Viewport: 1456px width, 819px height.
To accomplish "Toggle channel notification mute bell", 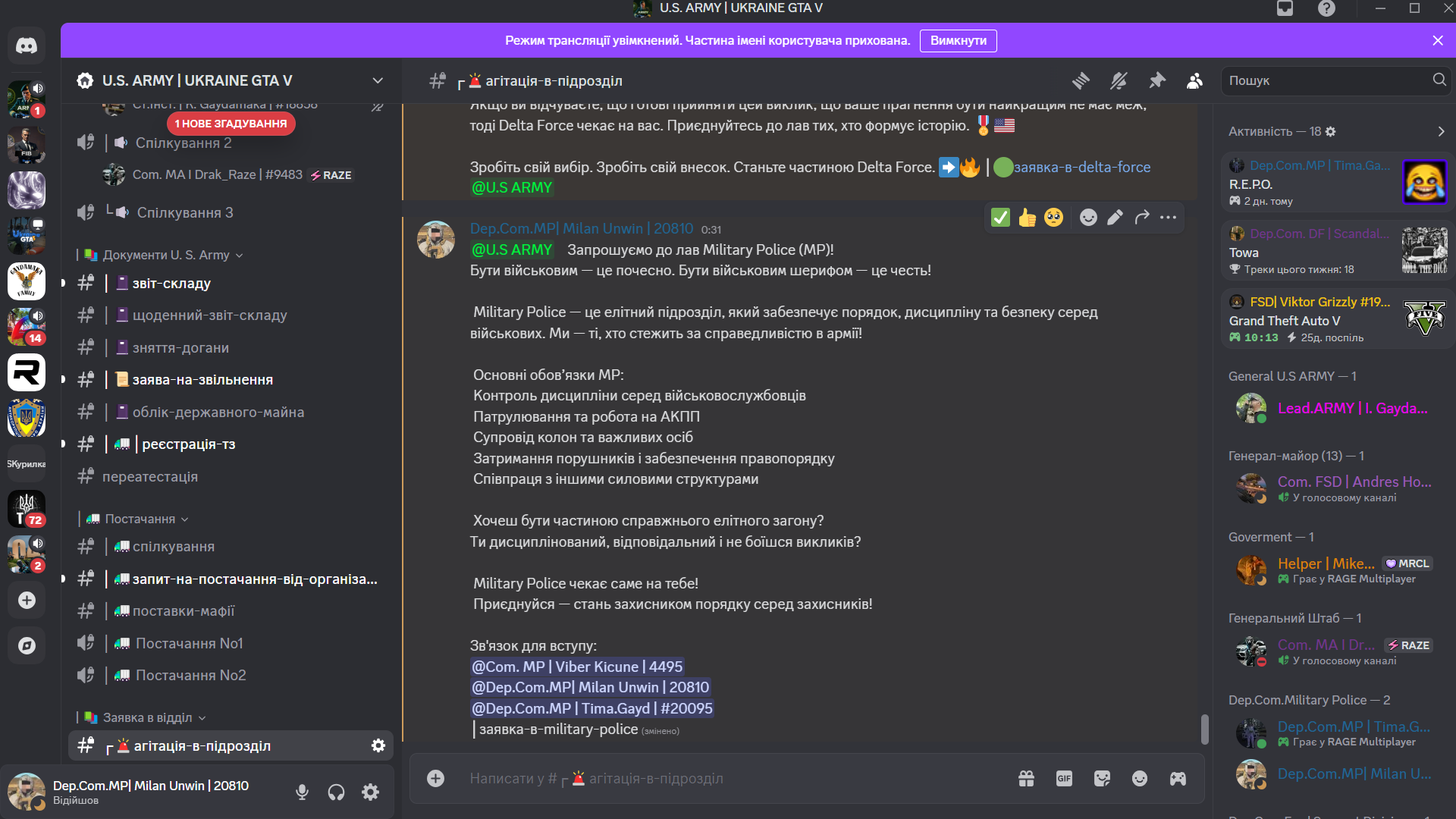I will [1119, 80].
